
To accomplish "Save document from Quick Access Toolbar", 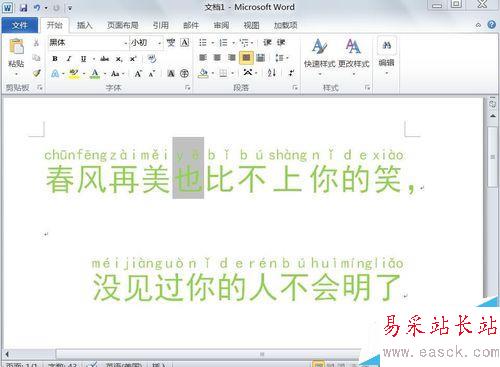I will (x=23, y=7).
